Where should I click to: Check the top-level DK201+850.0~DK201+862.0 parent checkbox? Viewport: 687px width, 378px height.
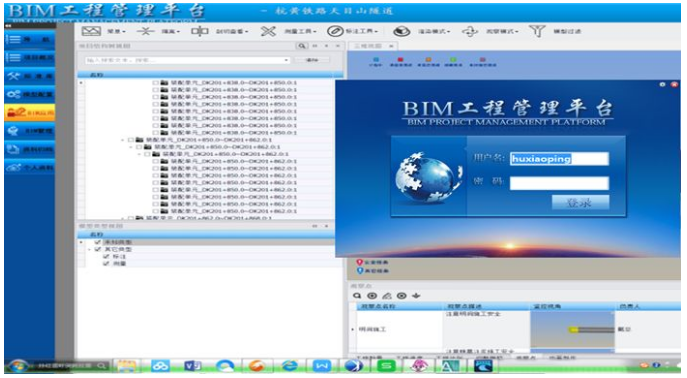[x=131, y=140]
